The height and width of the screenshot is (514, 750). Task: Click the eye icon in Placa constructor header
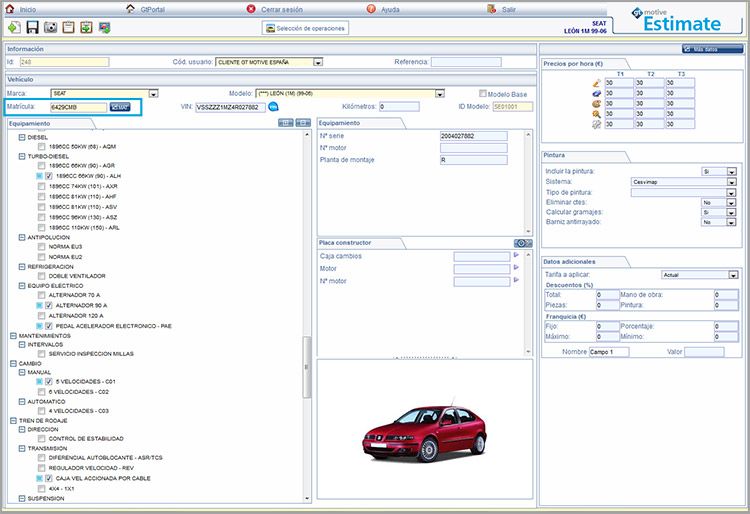tap(523, 243)
